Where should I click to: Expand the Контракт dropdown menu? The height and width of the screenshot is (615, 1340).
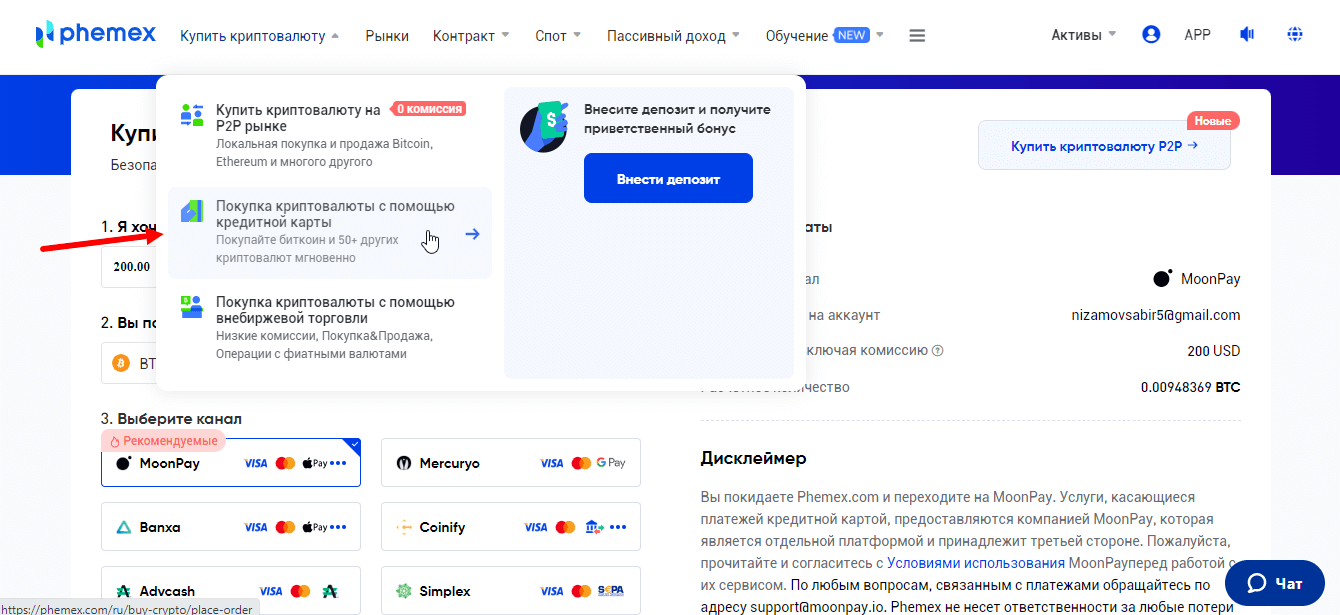tap(471, 36)
